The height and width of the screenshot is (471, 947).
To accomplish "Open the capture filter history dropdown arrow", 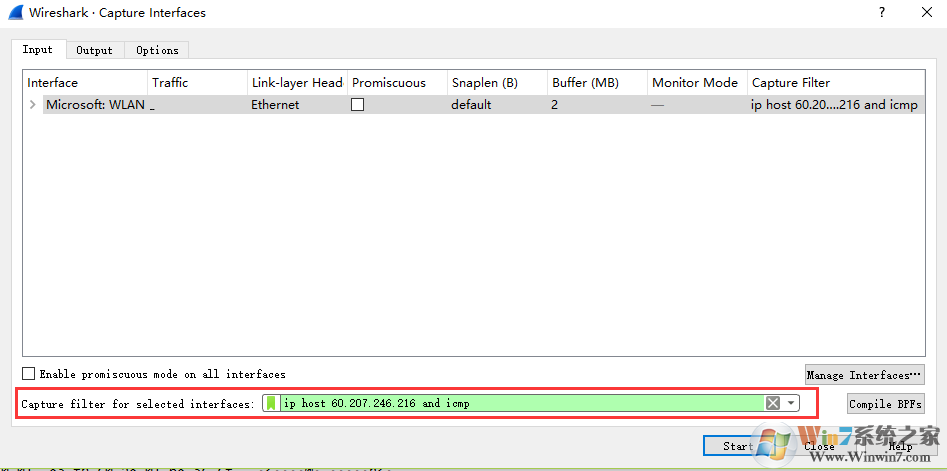I will [x=791, y=403].
